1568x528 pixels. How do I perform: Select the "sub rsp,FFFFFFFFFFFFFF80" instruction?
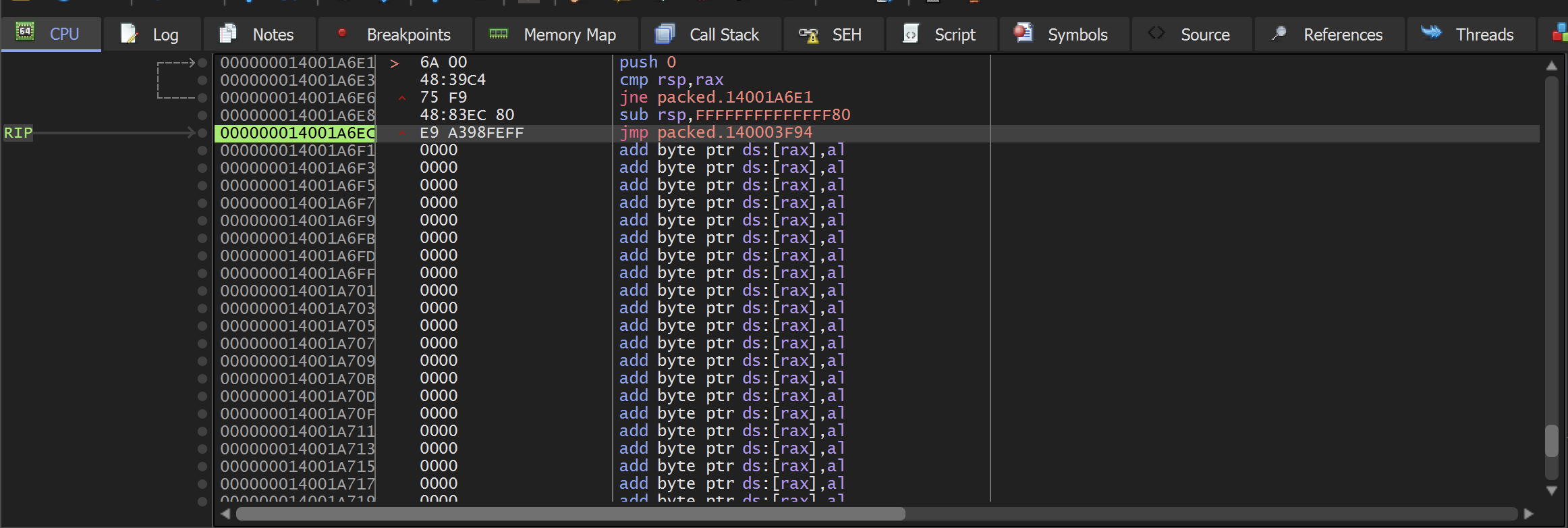(735, 115)
